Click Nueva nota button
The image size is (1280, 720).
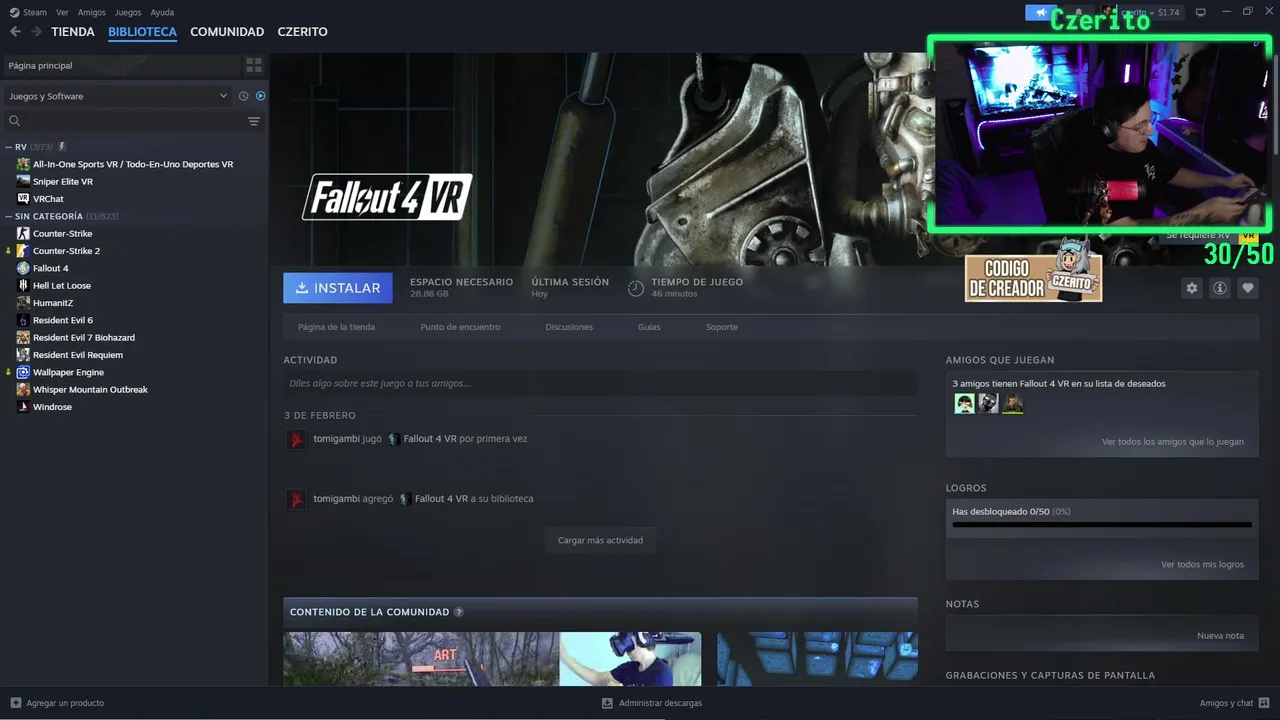(1220, 636)
